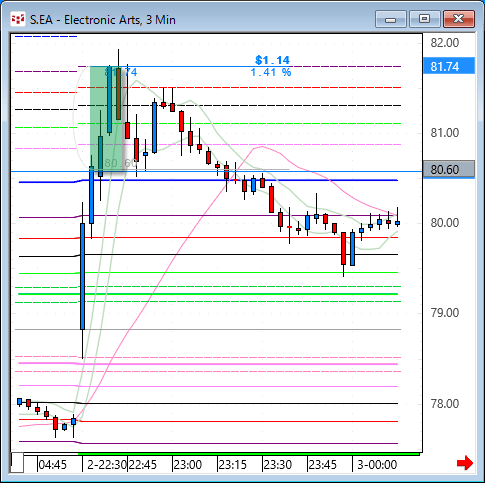Click the 80.00 price scale label

[445, 223]
